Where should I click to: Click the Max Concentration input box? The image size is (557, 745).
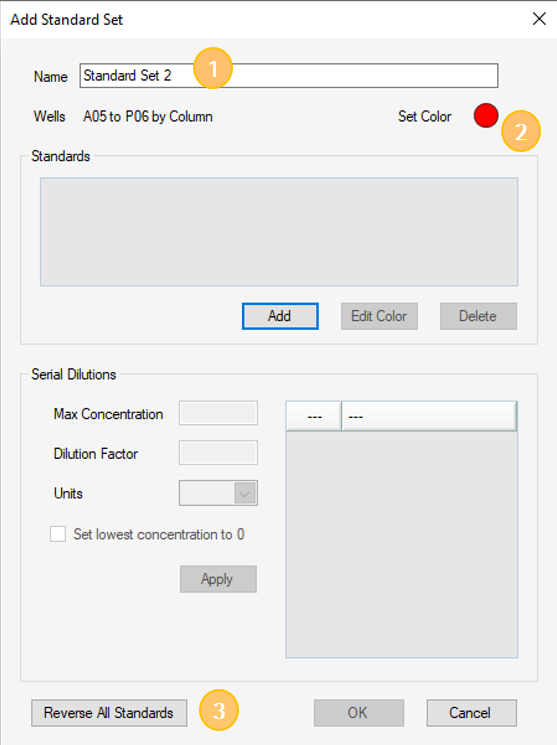[x=218, y=413]
